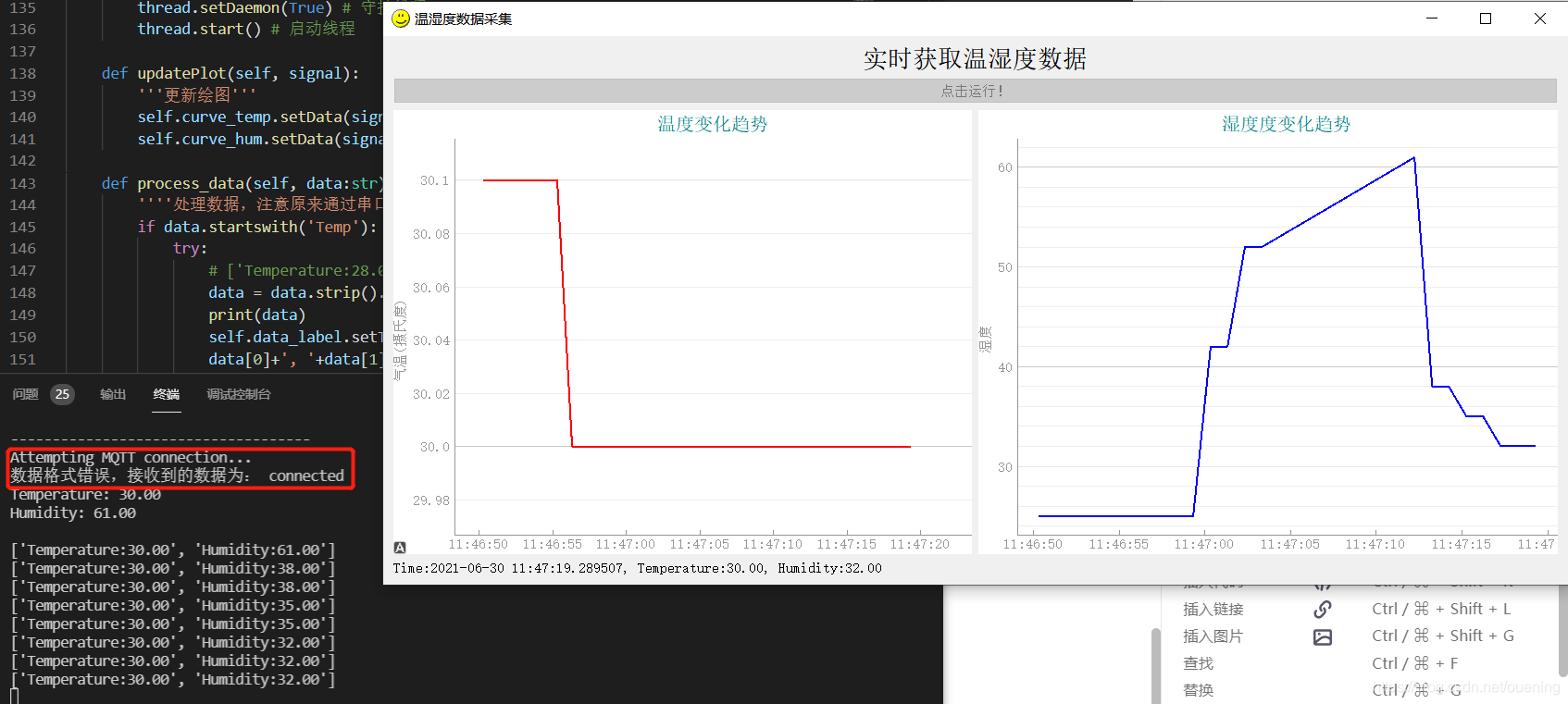Click the 插入链接 menu entry
Viewport: 1568px width, 704px height.
pyautogui.click(x=1213, y=609)
